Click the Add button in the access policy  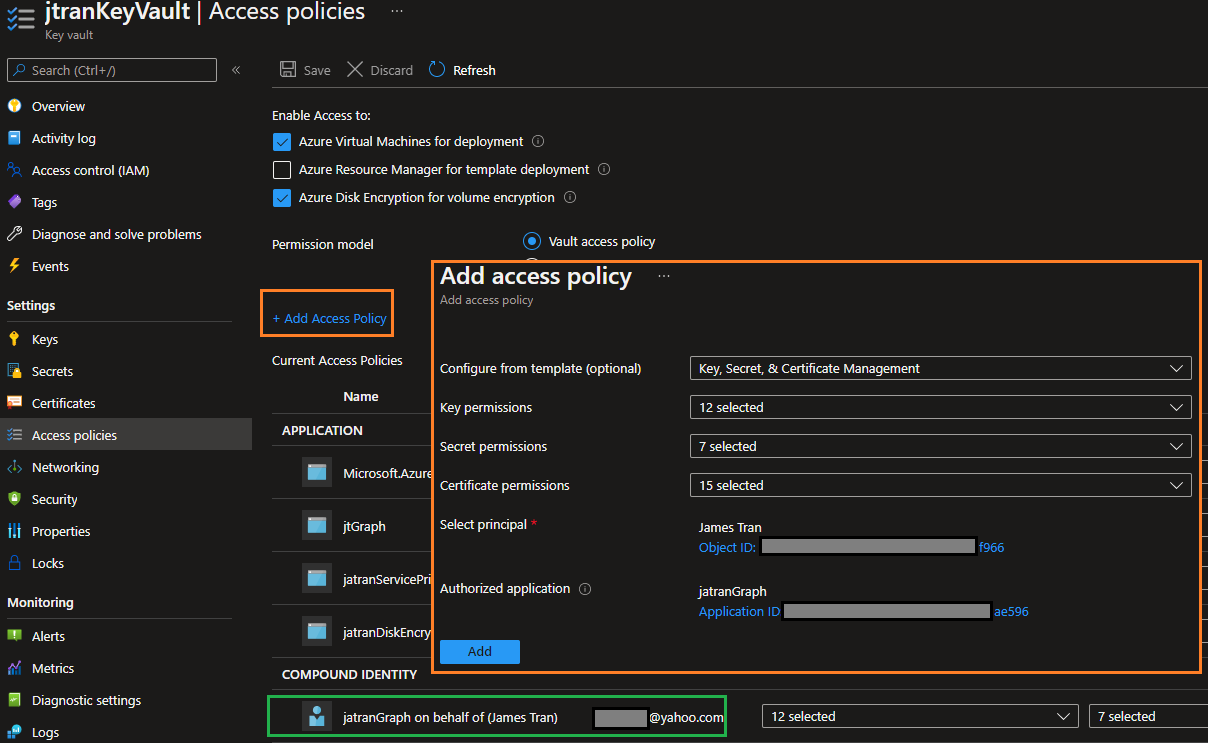click(x=479, y=651)
